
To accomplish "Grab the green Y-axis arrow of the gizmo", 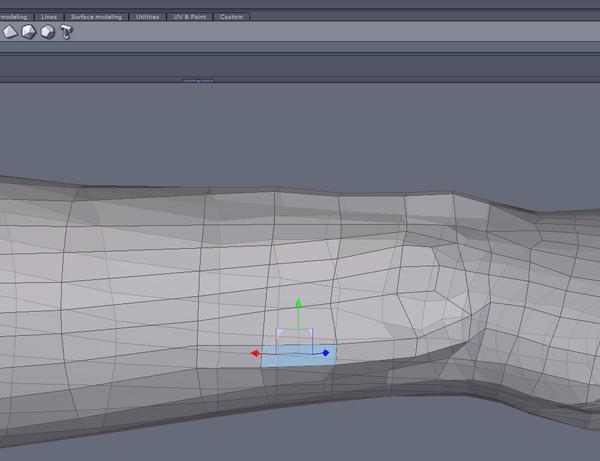I will point(298,303).
